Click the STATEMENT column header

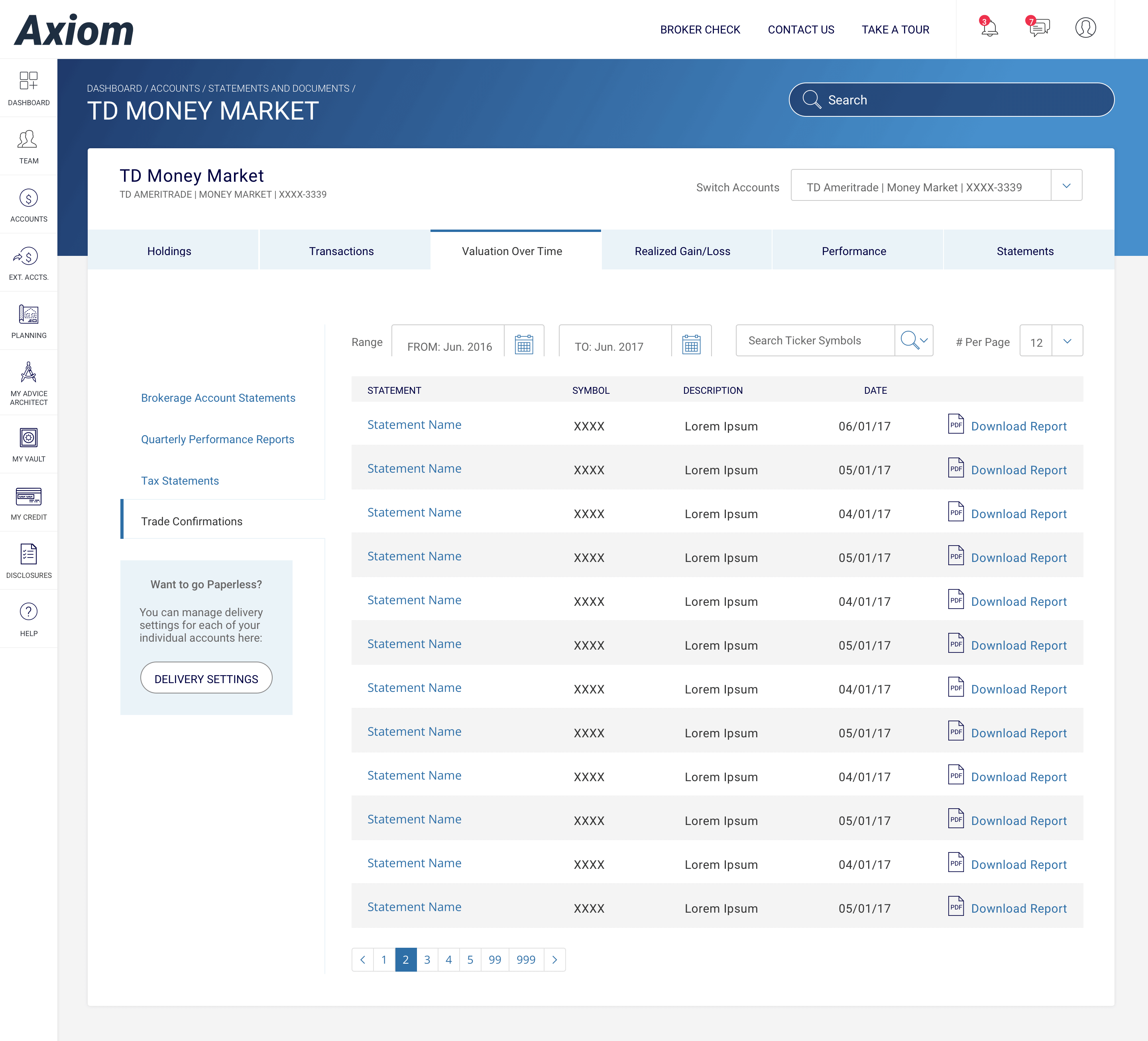point(394,390)
